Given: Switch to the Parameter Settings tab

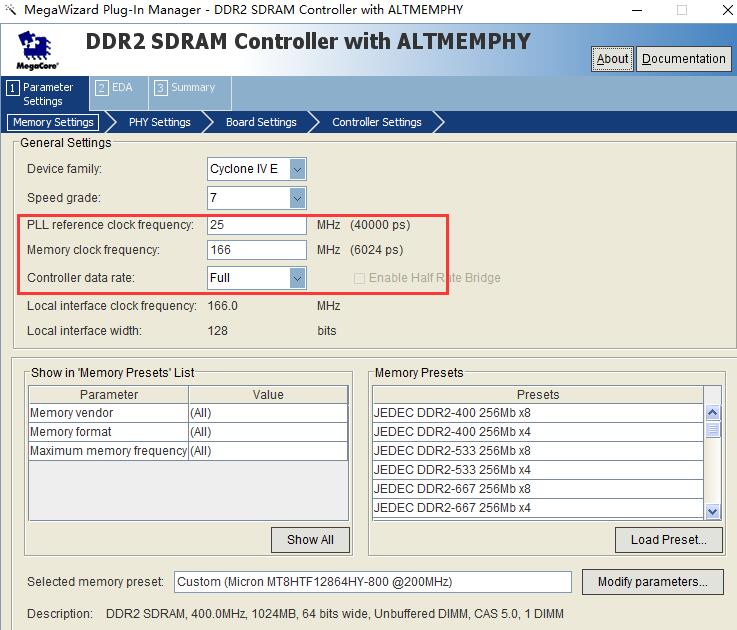Looking at the screenshot, I should (x=45, y=94).
